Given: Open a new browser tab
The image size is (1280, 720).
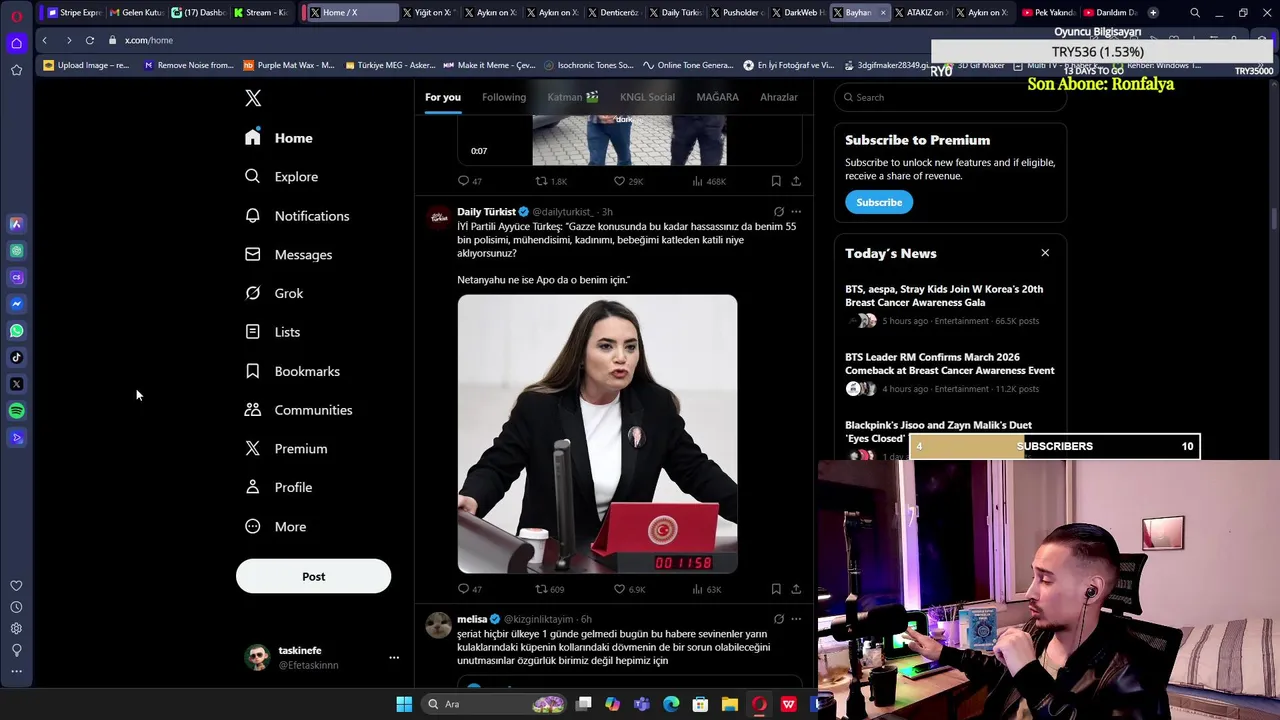Looking at the screenshot, I should [1153, 12].
